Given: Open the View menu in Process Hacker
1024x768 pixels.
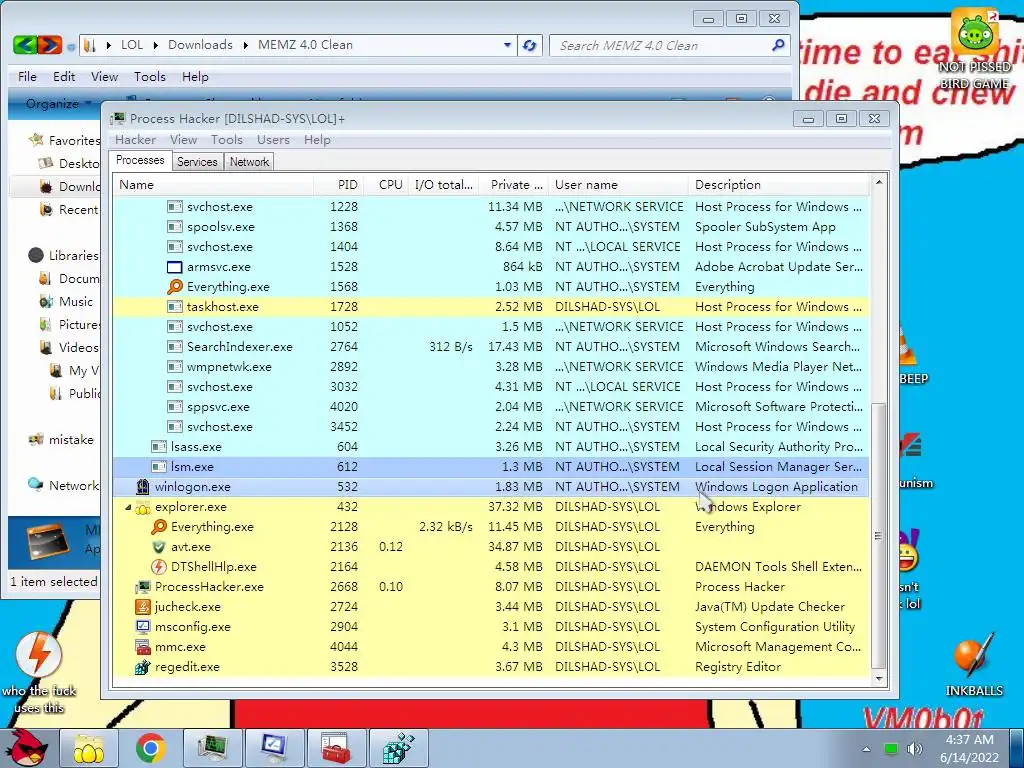Looking at the screenshot, I should (x=184, y=140).
